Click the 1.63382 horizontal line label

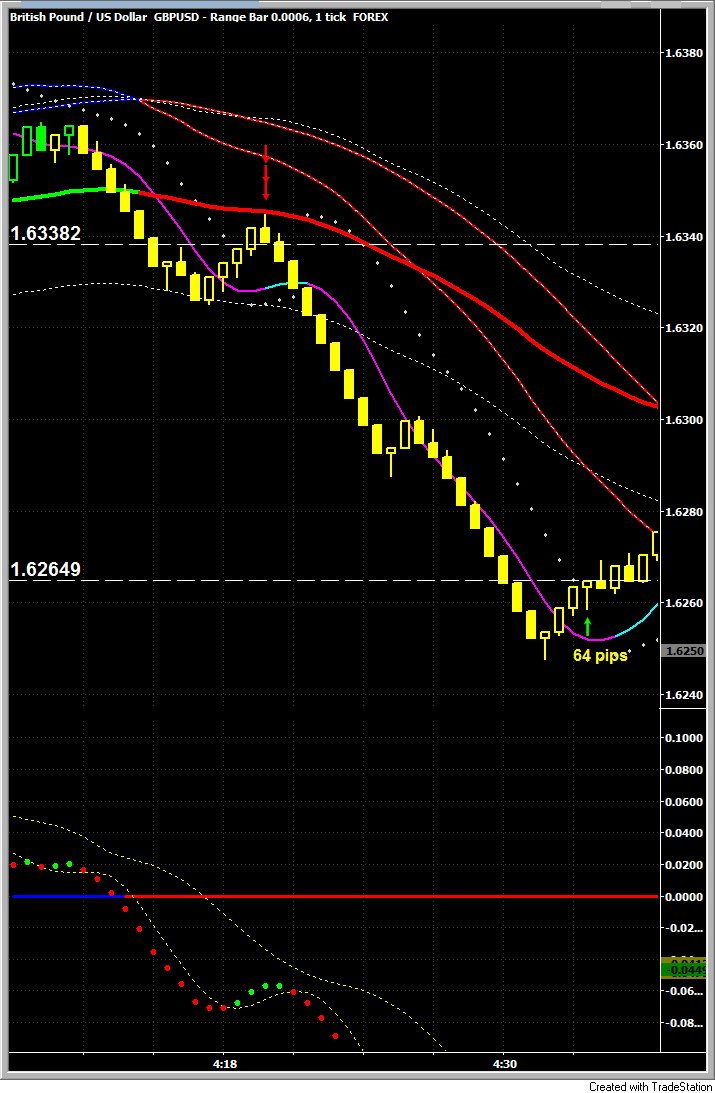coord(45,234)
